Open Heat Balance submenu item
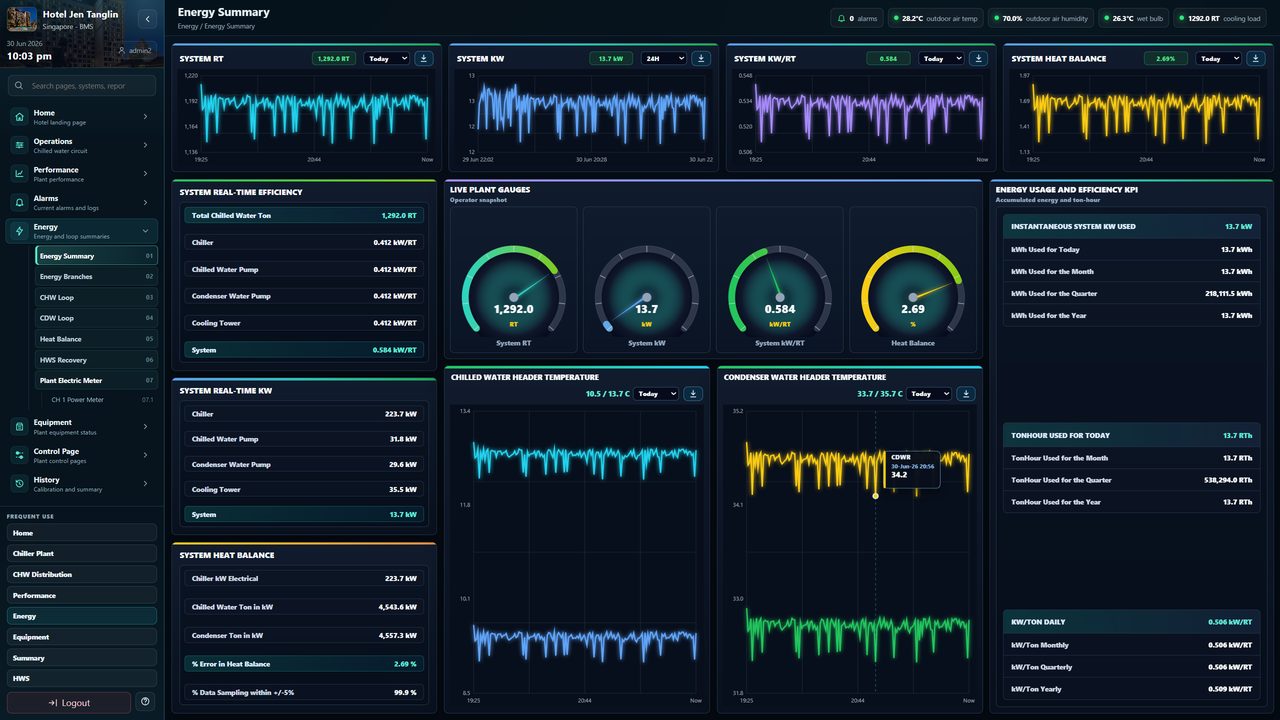The width and height of the screenshot is (1280, 720). (96, 339)
